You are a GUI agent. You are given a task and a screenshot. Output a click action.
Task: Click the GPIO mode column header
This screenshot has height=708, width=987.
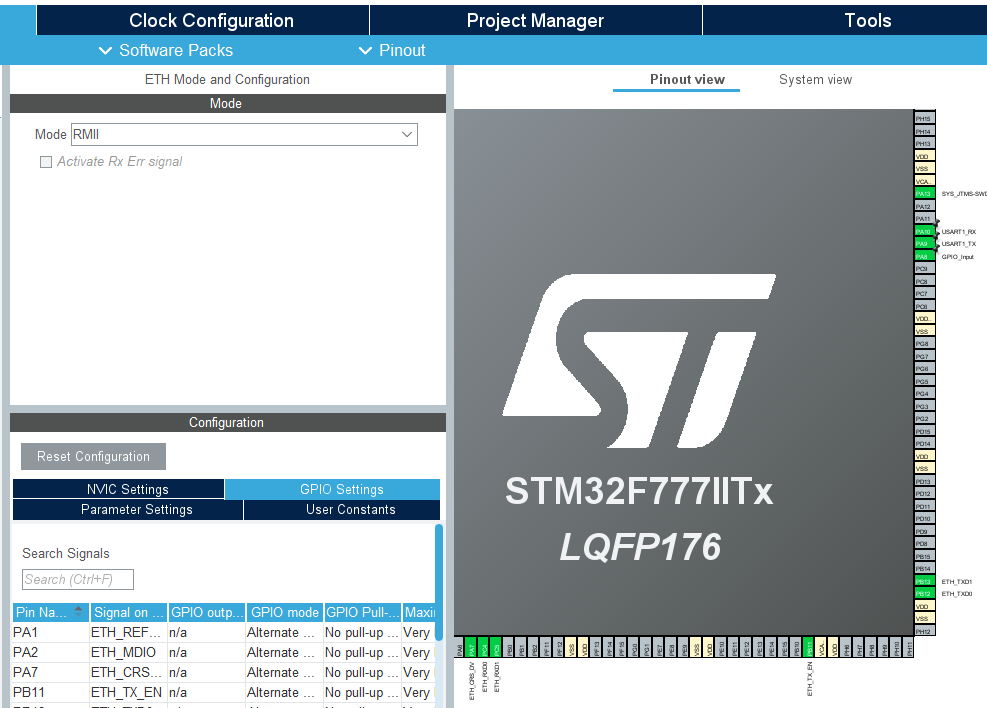pos(285,612)
